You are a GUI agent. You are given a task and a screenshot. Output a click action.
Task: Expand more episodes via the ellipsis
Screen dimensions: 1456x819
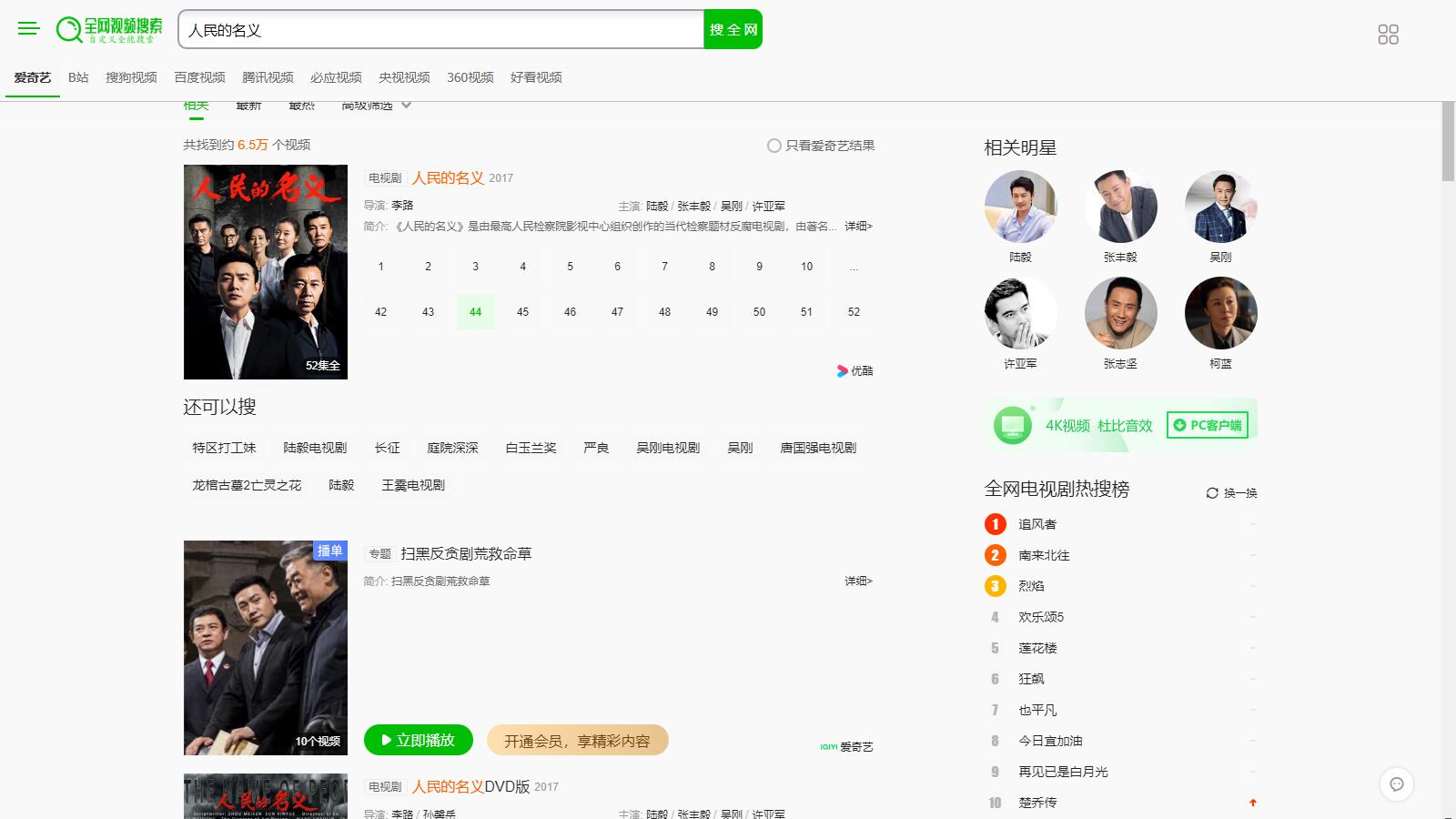pos(854,267)
